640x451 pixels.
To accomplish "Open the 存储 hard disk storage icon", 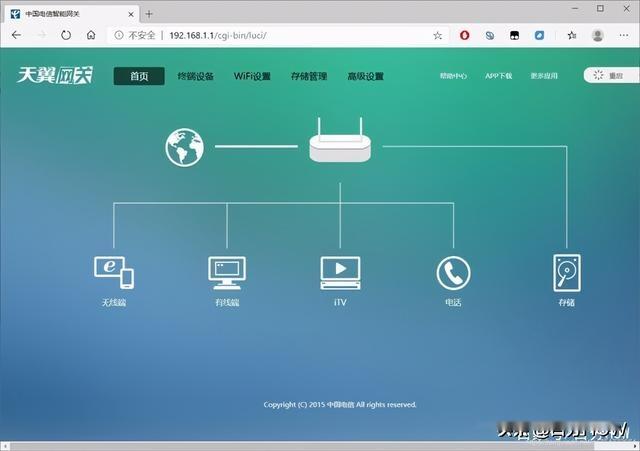I will pyautogui.click(x=567, y=273).
